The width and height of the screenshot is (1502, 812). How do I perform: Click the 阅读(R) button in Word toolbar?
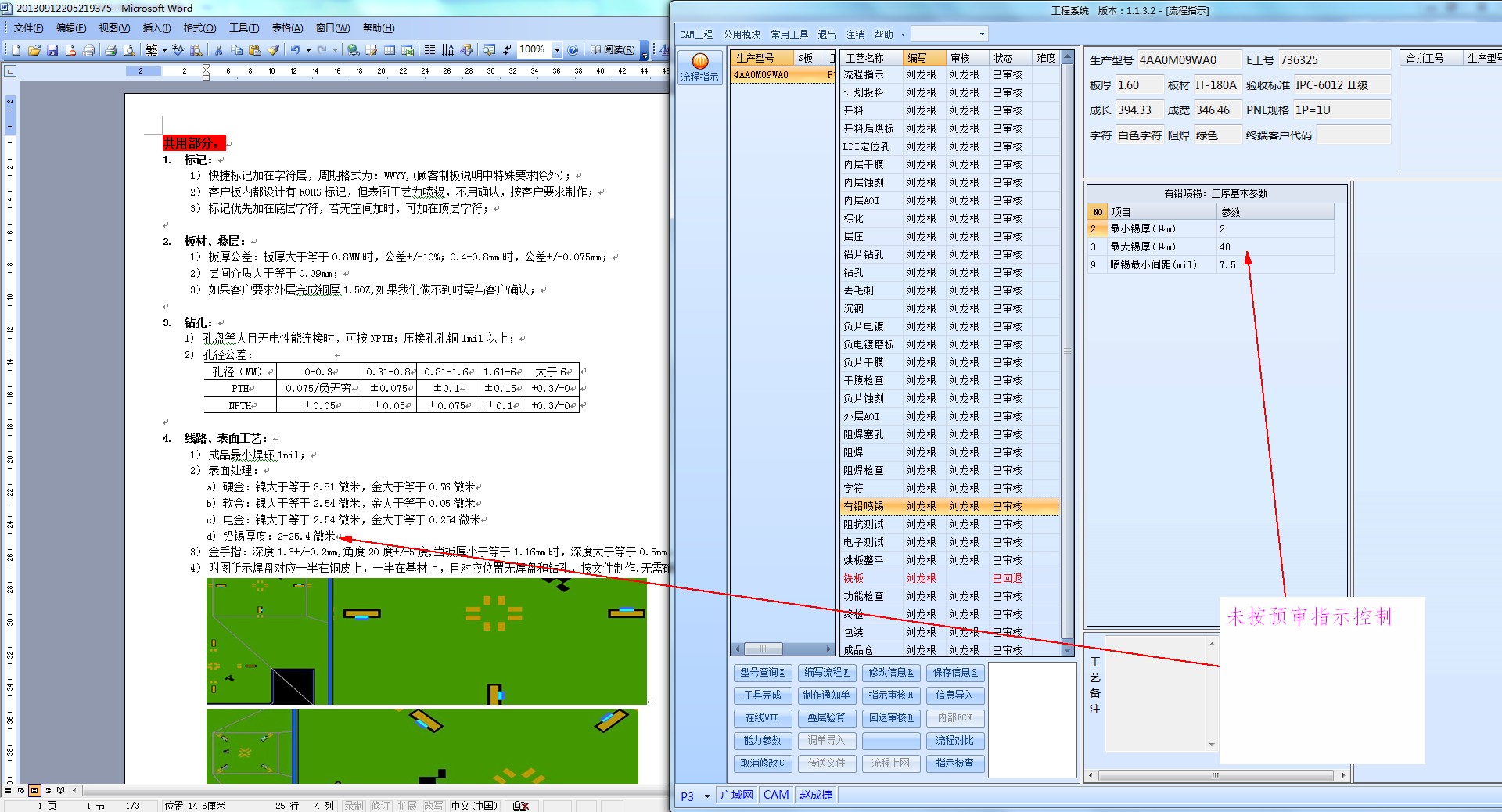point(613,50)
